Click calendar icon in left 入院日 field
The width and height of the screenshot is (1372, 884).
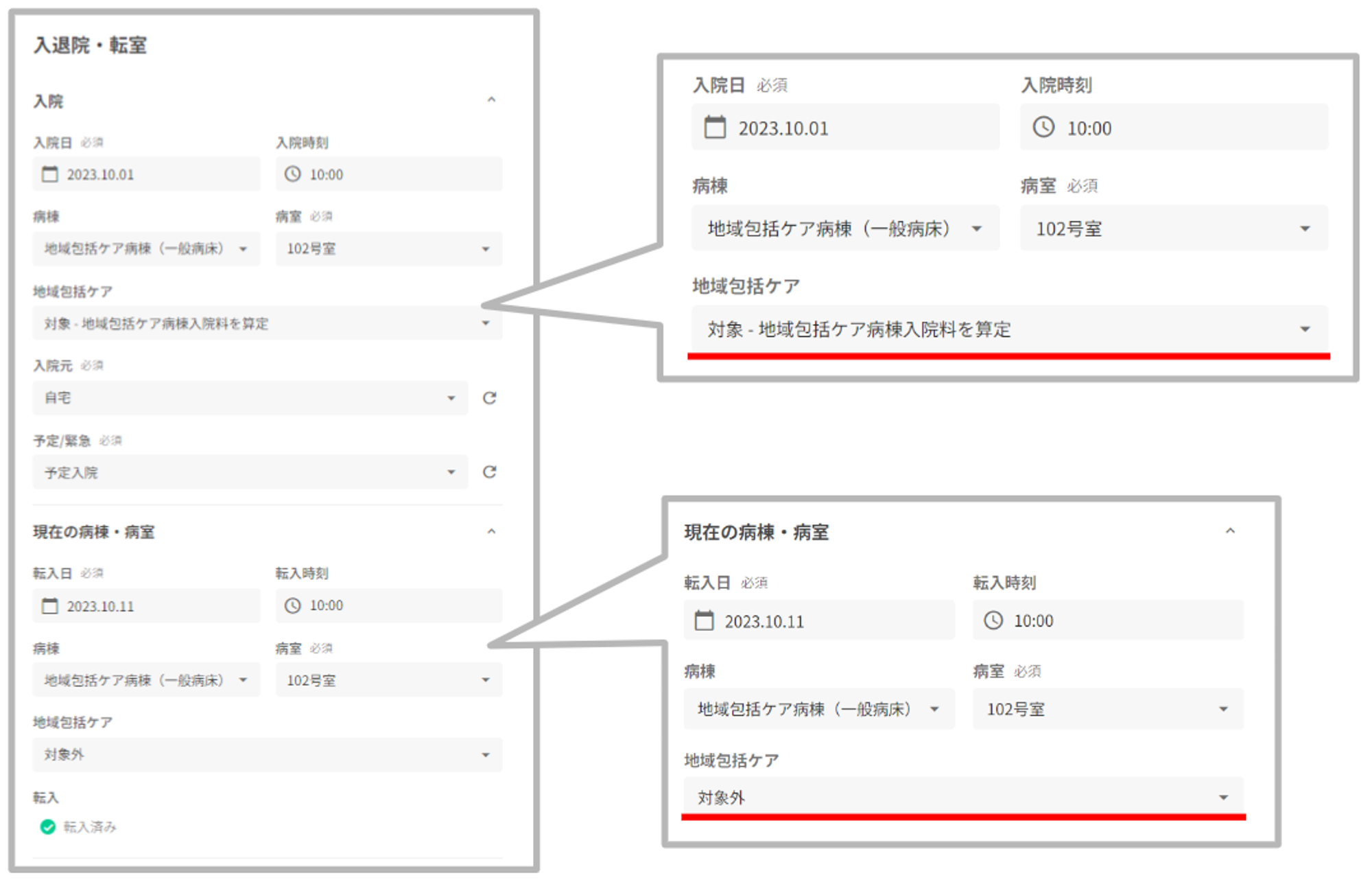point(50,174)
